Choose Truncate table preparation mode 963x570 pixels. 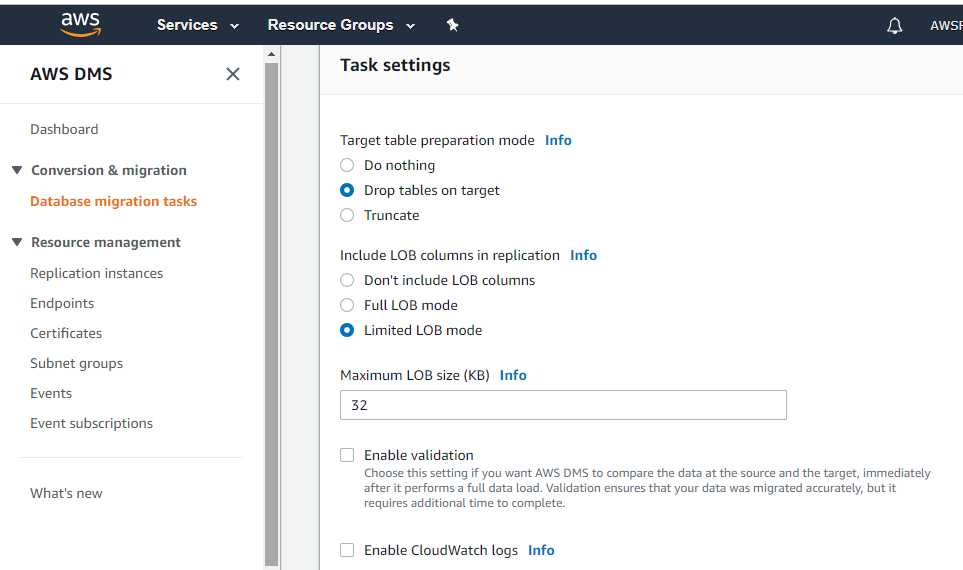(347, 215)
